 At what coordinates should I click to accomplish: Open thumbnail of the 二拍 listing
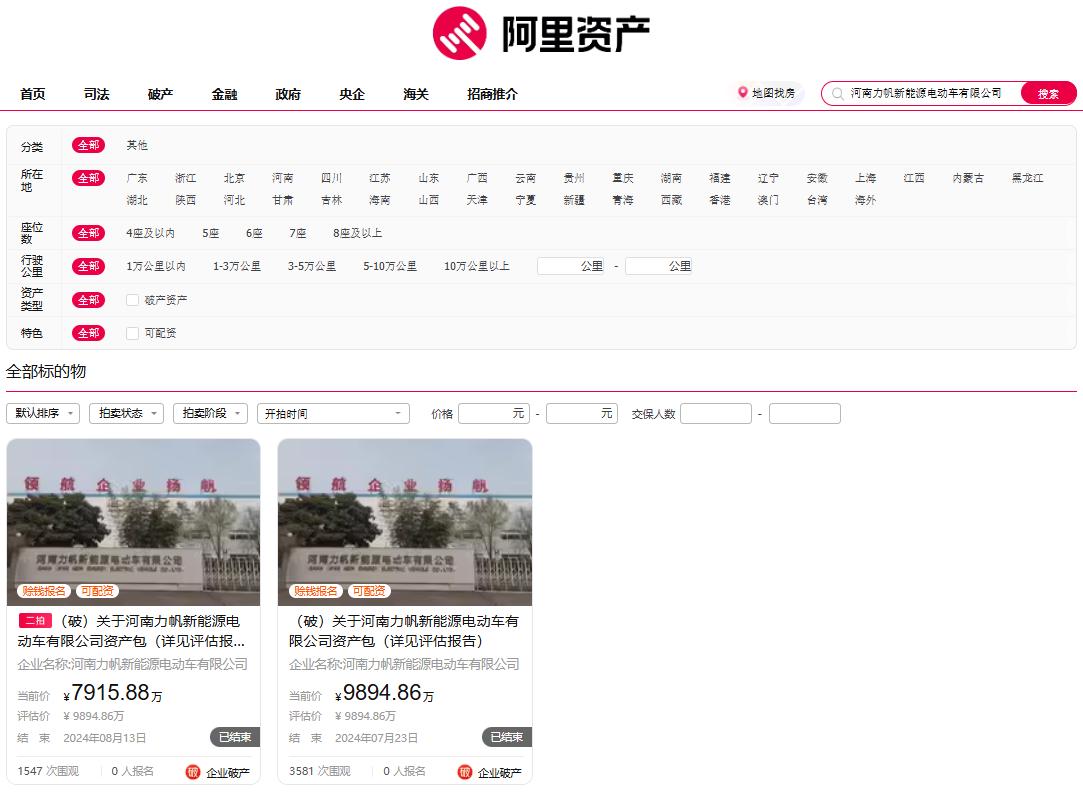pos(133,522)
